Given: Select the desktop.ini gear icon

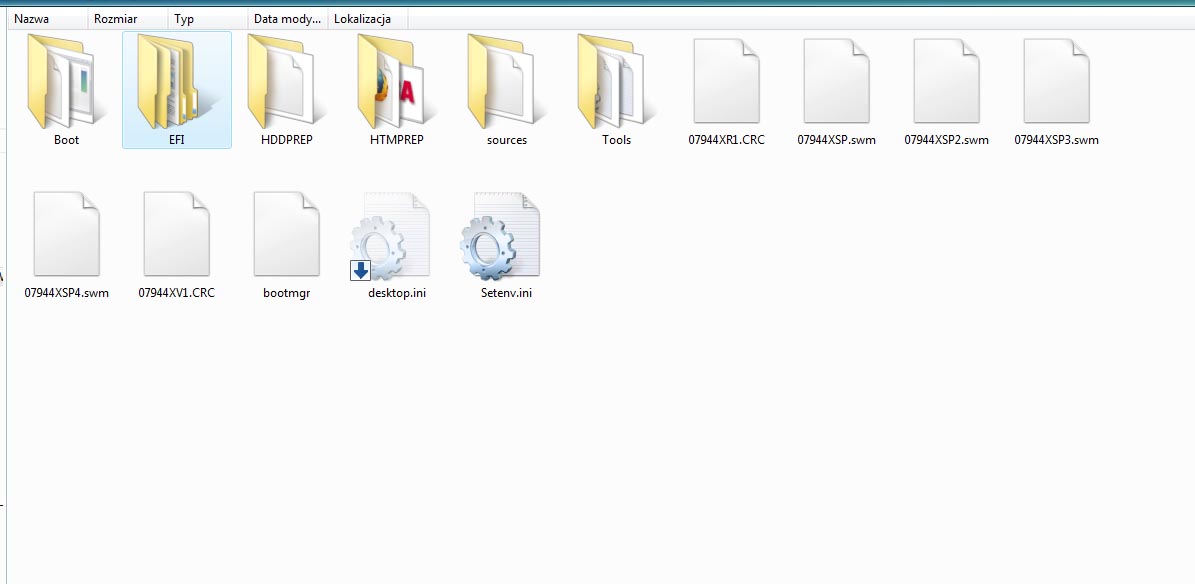Looking at the screenshot, I should tap(390, 236).
